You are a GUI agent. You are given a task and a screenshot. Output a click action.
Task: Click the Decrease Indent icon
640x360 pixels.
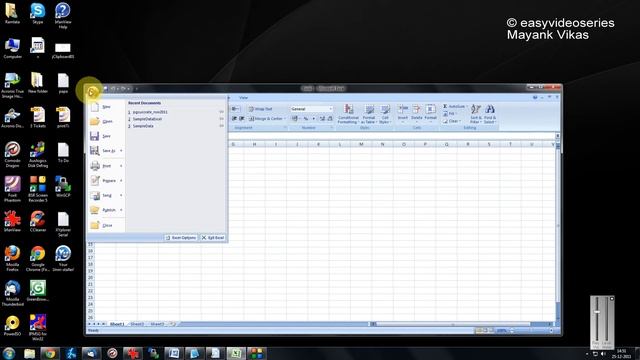[235, 118]
